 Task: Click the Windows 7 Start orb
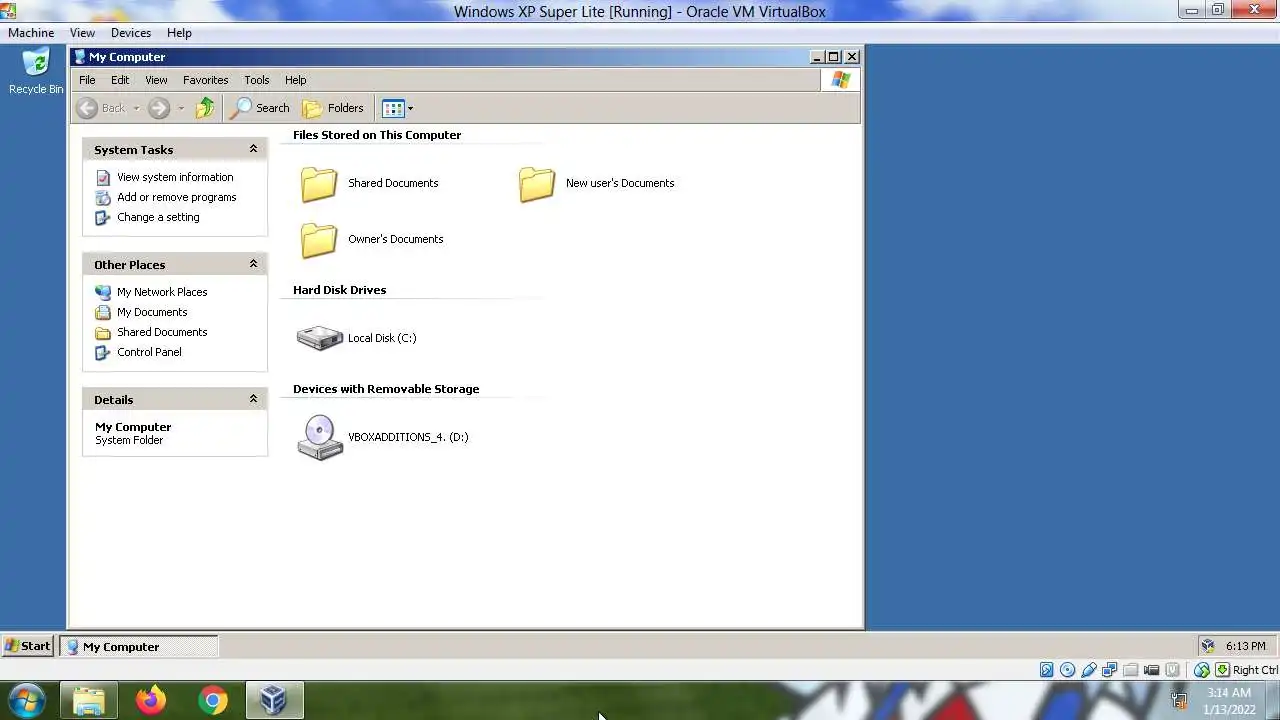27,700
